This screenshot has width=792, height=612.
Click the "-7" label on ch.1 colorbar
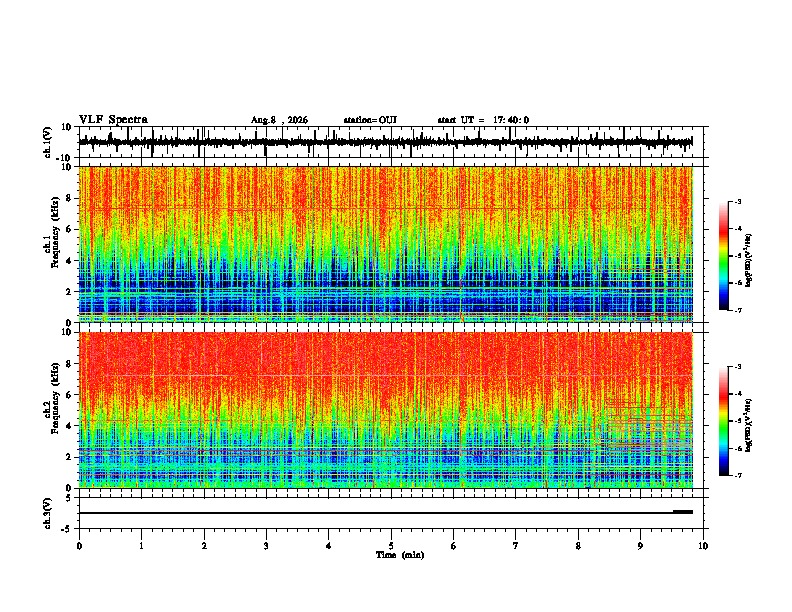737,310
